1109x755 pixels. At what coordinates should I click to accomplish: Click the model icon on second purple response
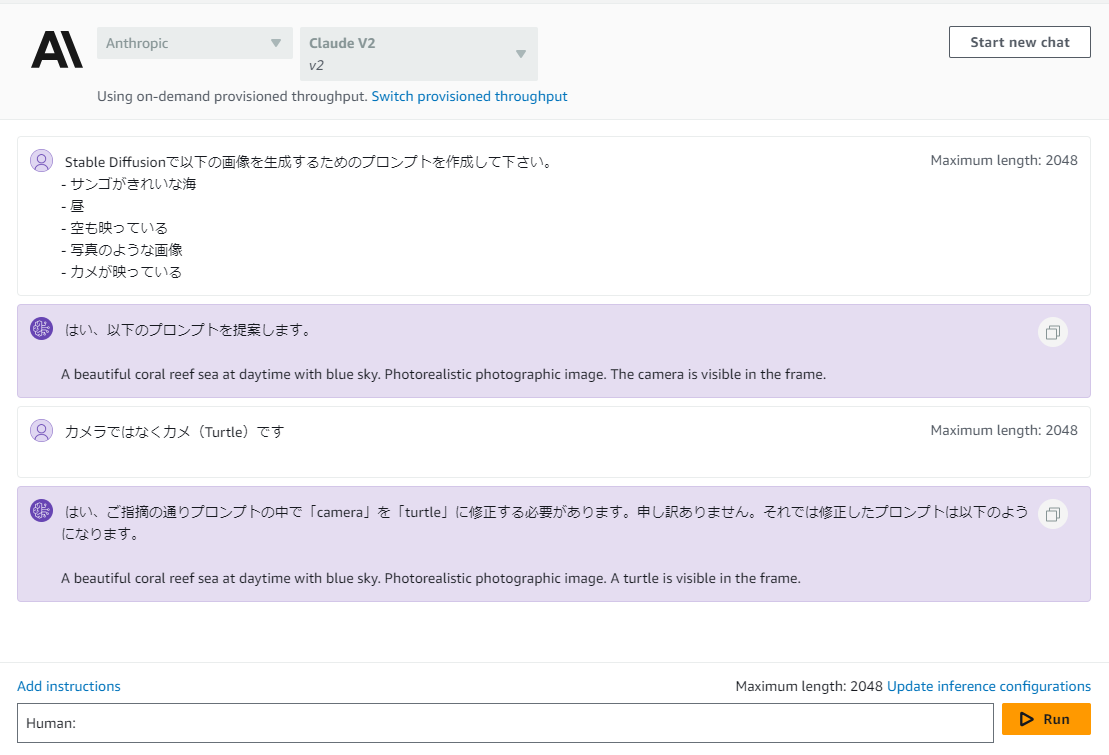pos(42,510)
